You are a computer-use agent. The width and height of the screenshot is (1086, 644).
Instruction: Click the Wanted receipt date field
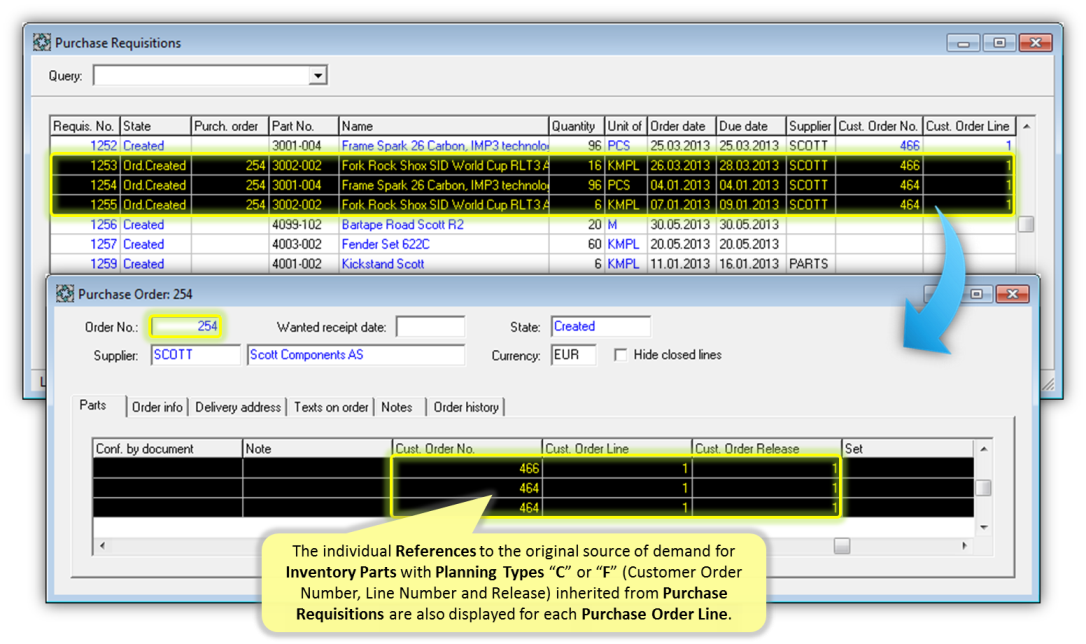[430, 327]
